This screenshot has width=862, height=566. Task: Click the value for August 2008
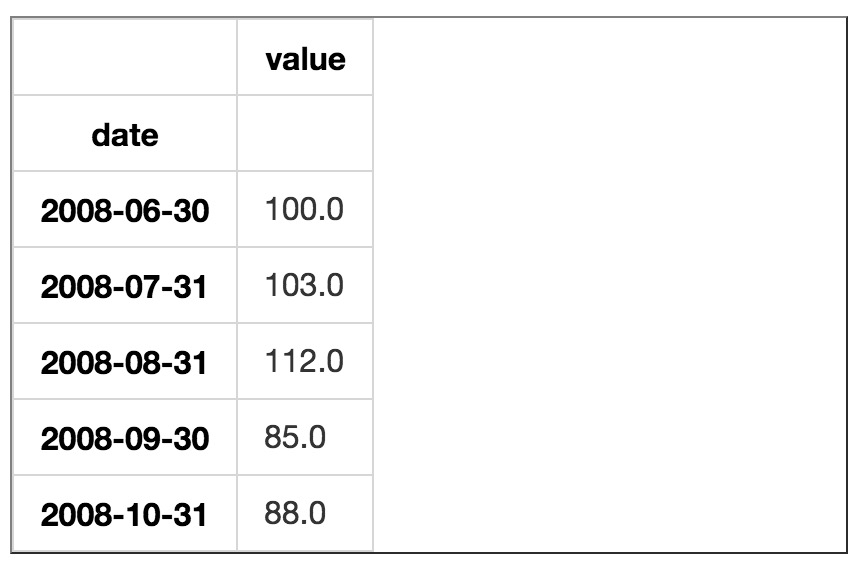(x=305, y=362)
